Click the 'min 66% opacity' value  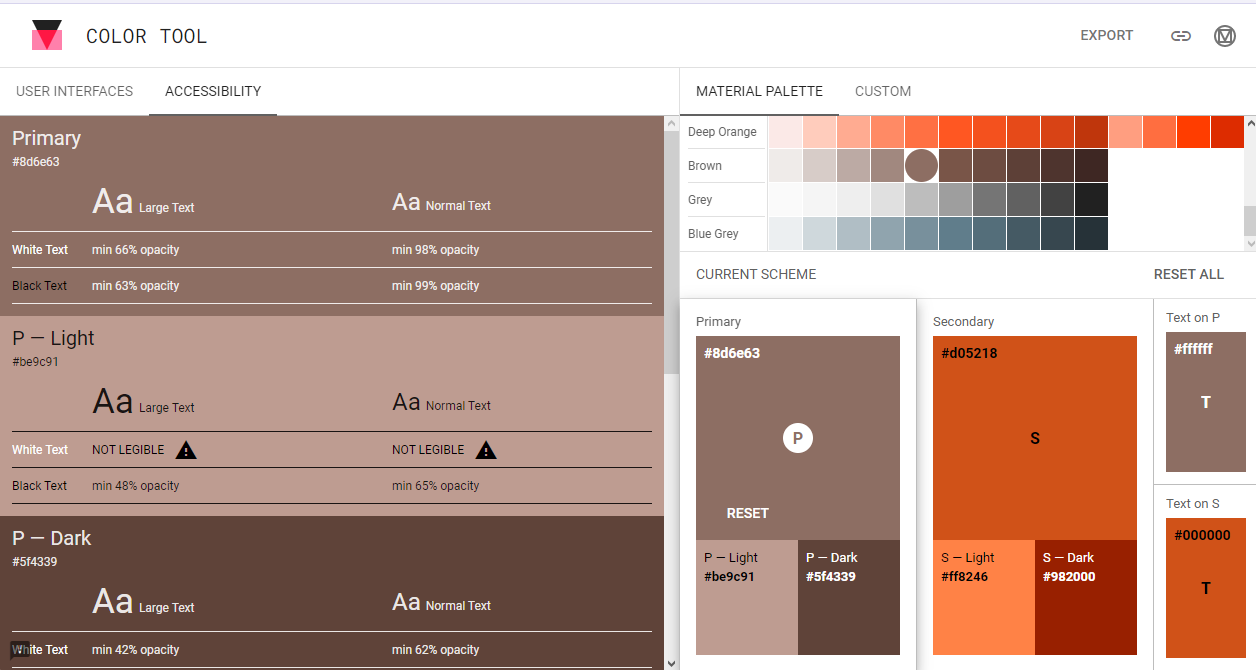point(136,250)
